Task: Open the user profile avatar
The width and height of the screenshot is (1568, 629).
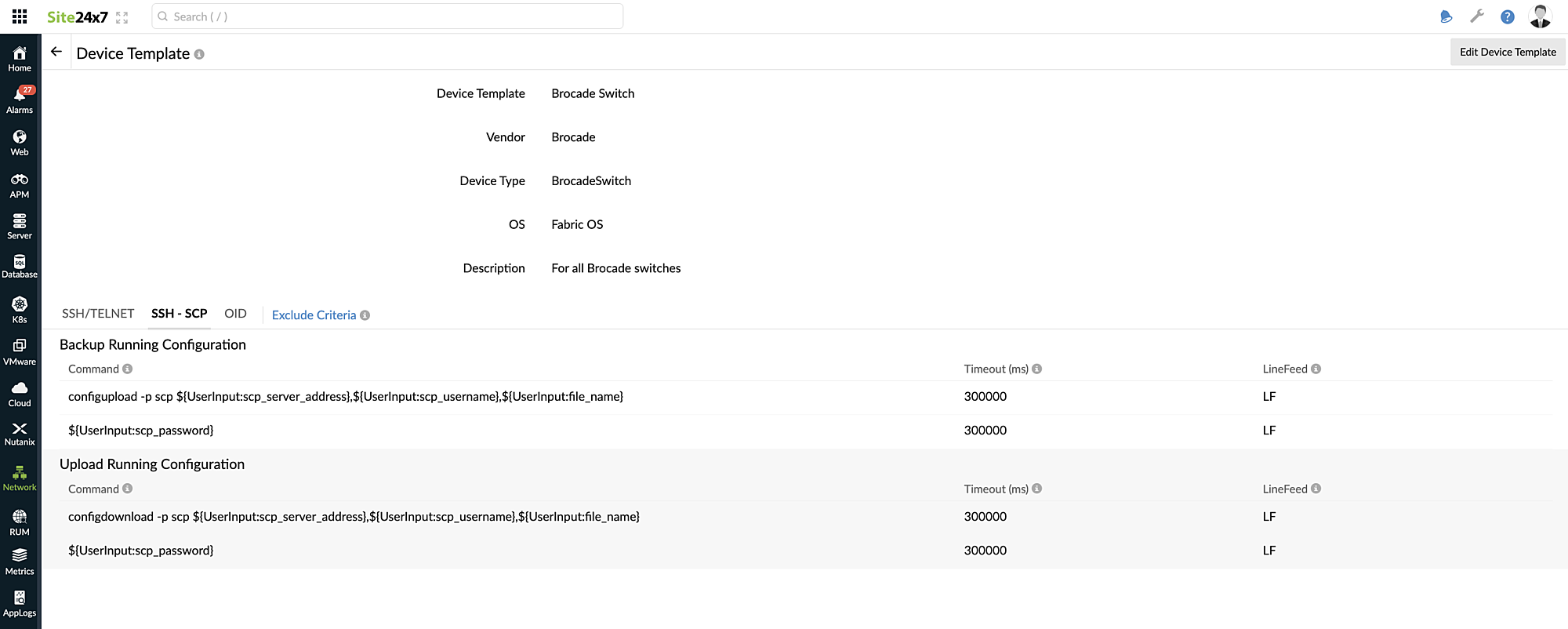Action: coord(1540,16)
